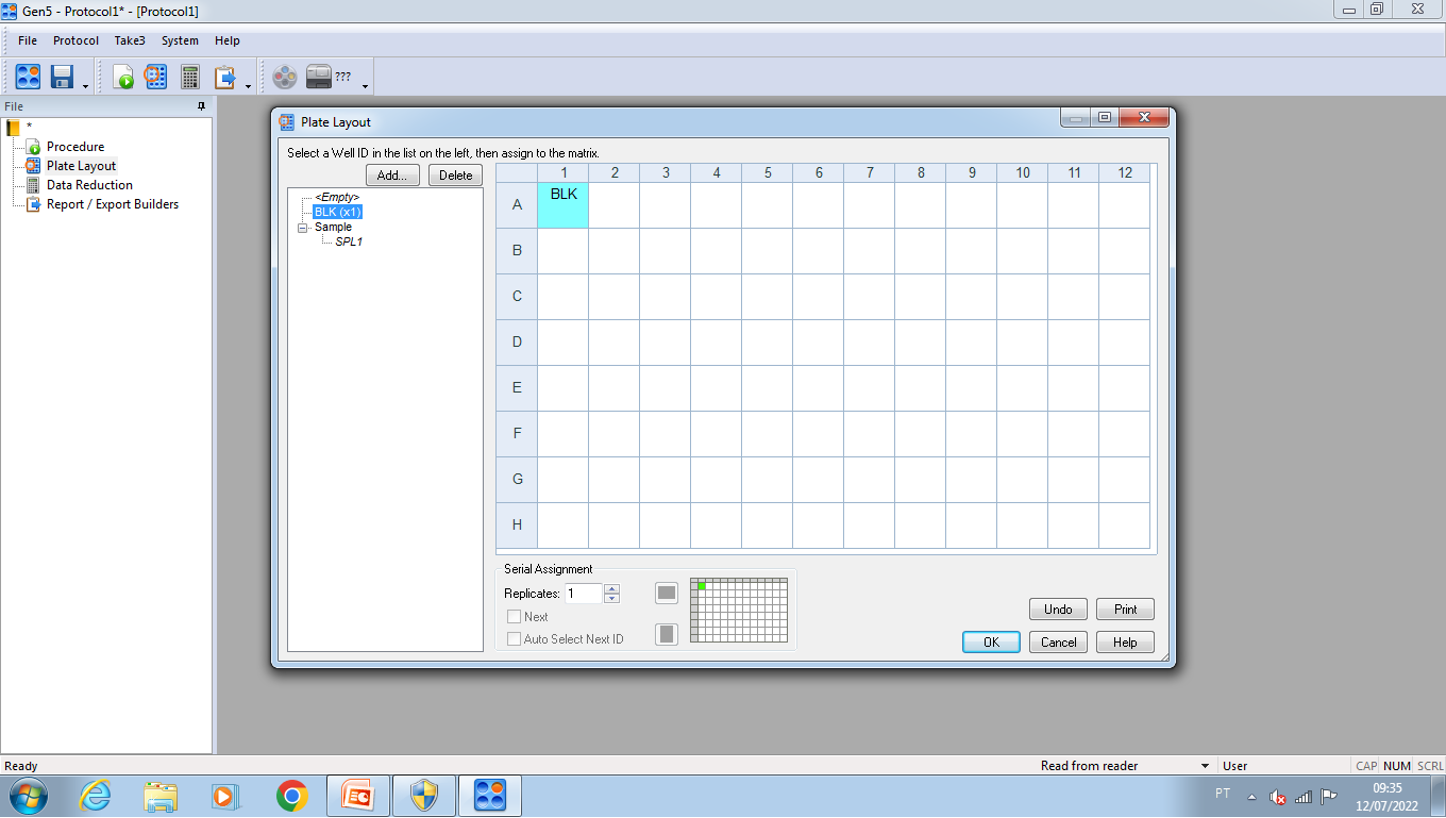
Task: Pin the File panel with pushpin icon
Action: [201, 106]
